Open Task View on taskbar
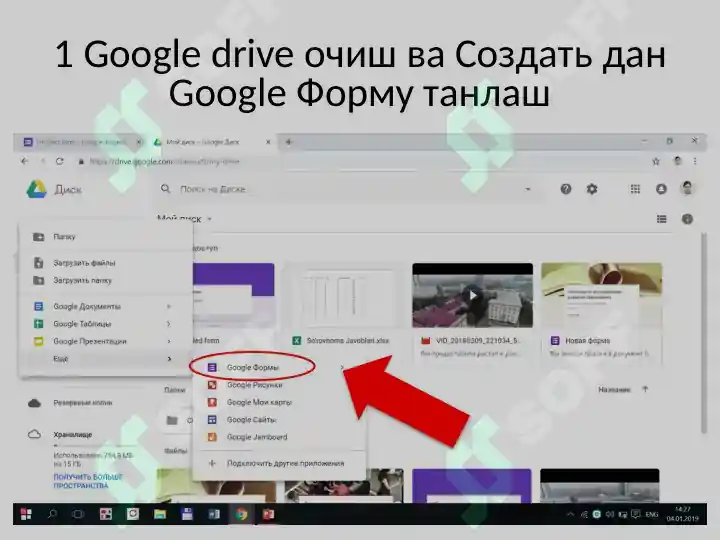Viewport: 720px width, 540px height. click(78, 514)
